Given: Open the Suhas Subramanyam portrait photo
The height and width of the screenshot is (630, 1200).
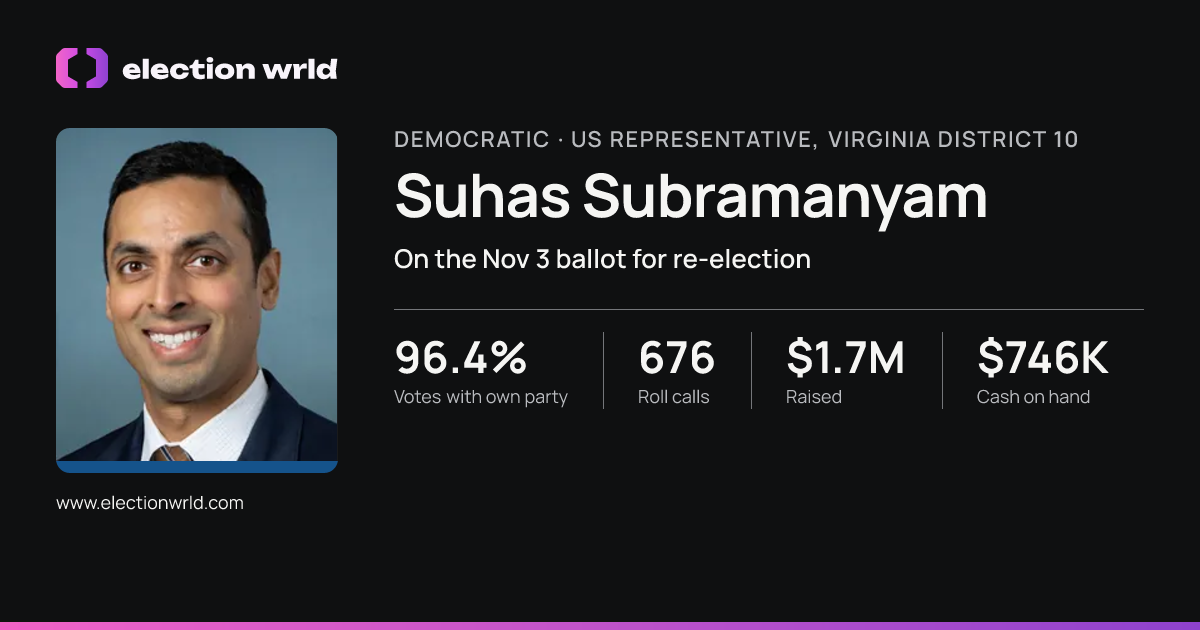Looking at the screenshot, I should pyautogui.click(x=197, y=300).
